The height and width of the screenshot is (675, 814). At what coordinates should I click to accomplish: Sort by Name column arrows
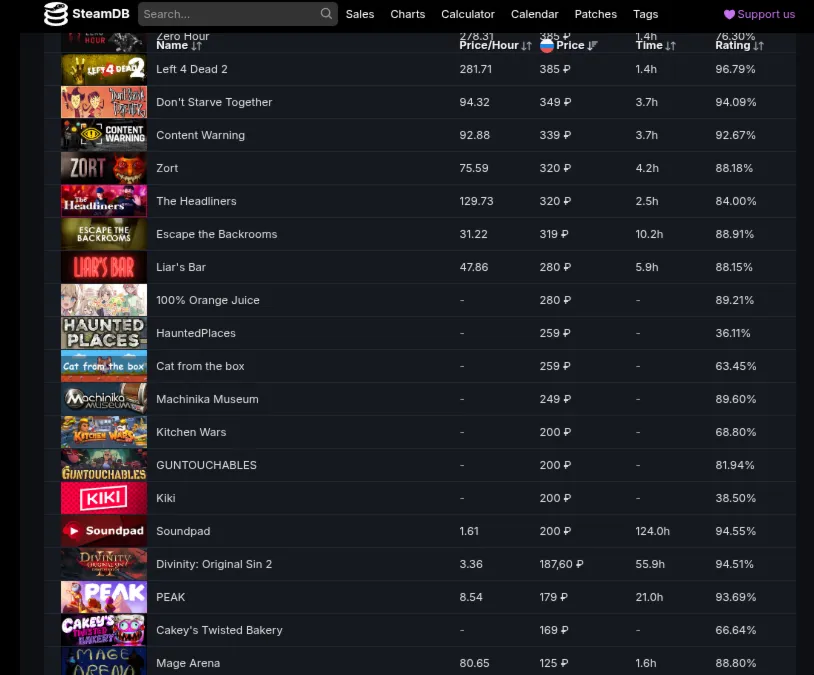[196, 46]
